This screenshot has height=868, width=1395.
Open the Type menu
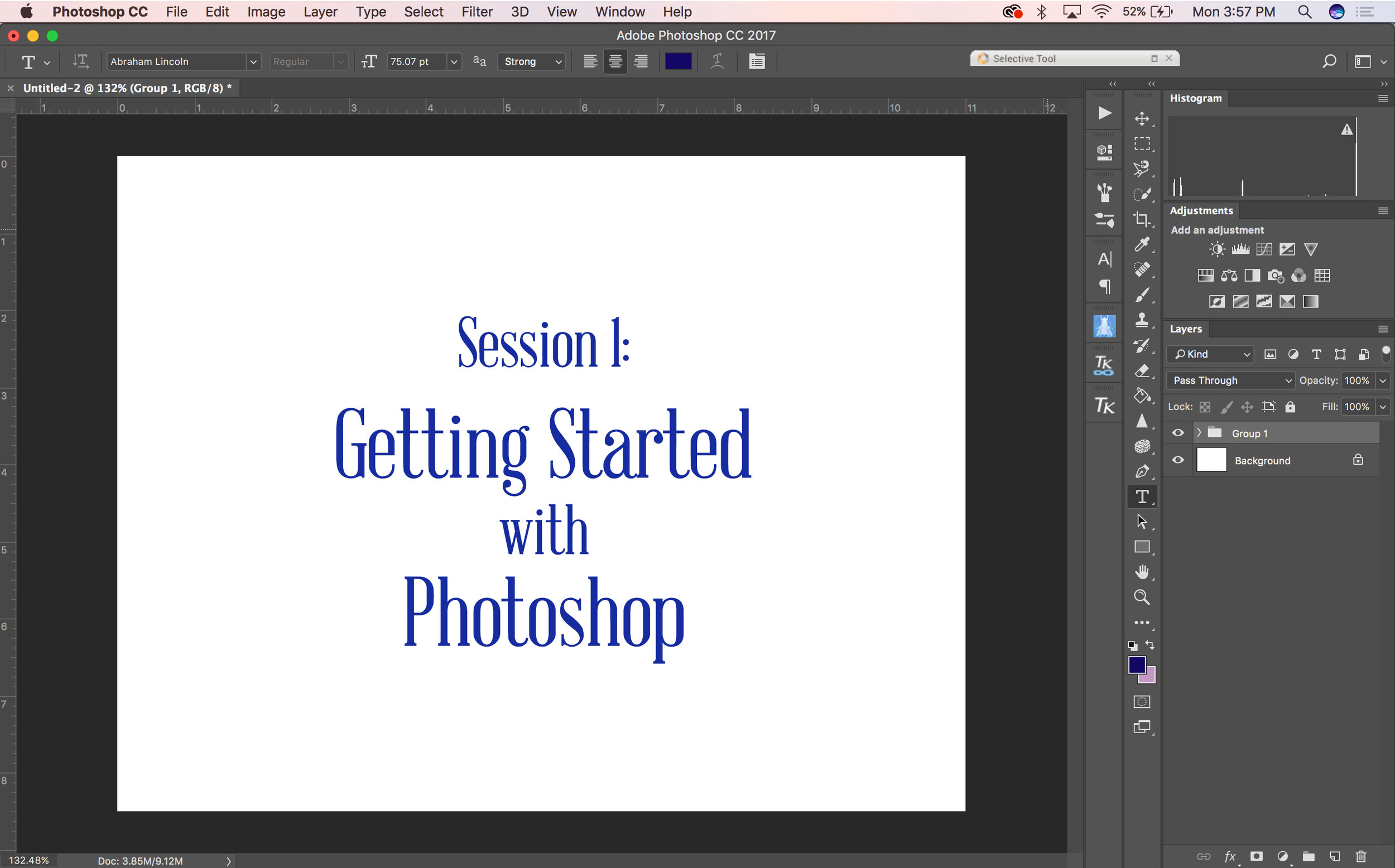(371, 12)
